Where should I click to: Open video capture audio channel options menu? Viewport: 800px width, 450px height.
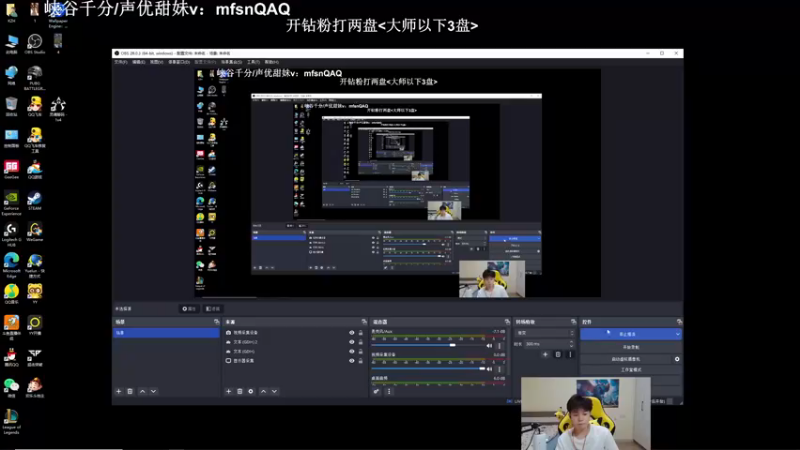(499, 368)
